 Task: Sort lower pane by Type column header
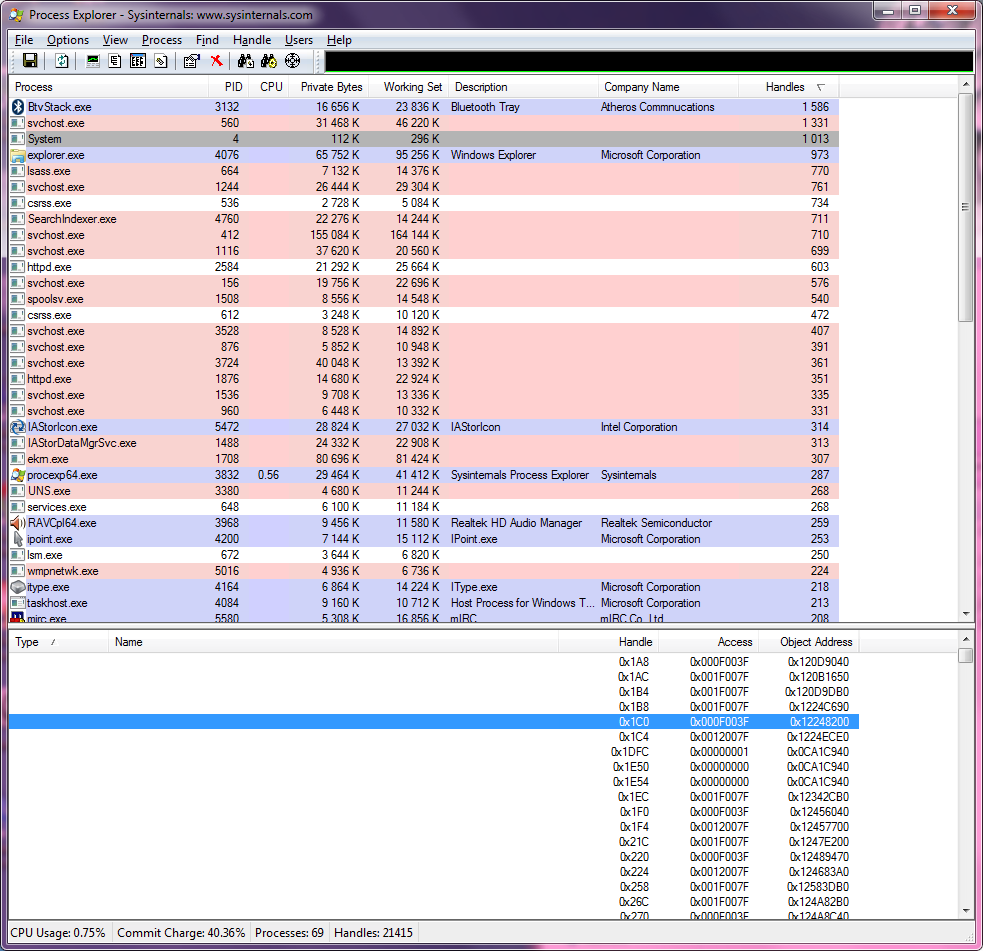(59, 642)
